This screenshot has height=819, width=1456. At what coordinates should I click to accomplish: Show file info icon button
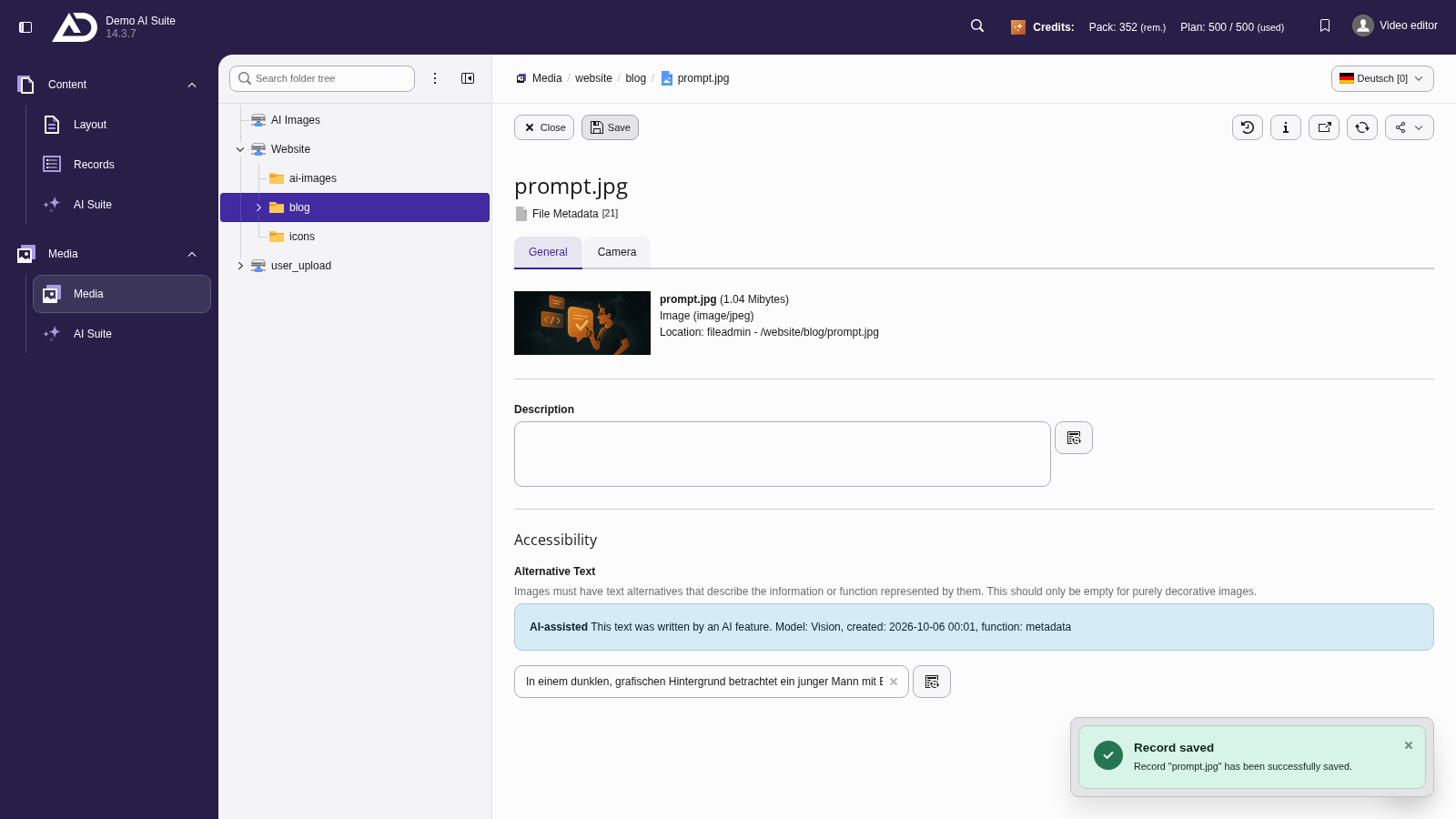click(x=1286, y=127)
